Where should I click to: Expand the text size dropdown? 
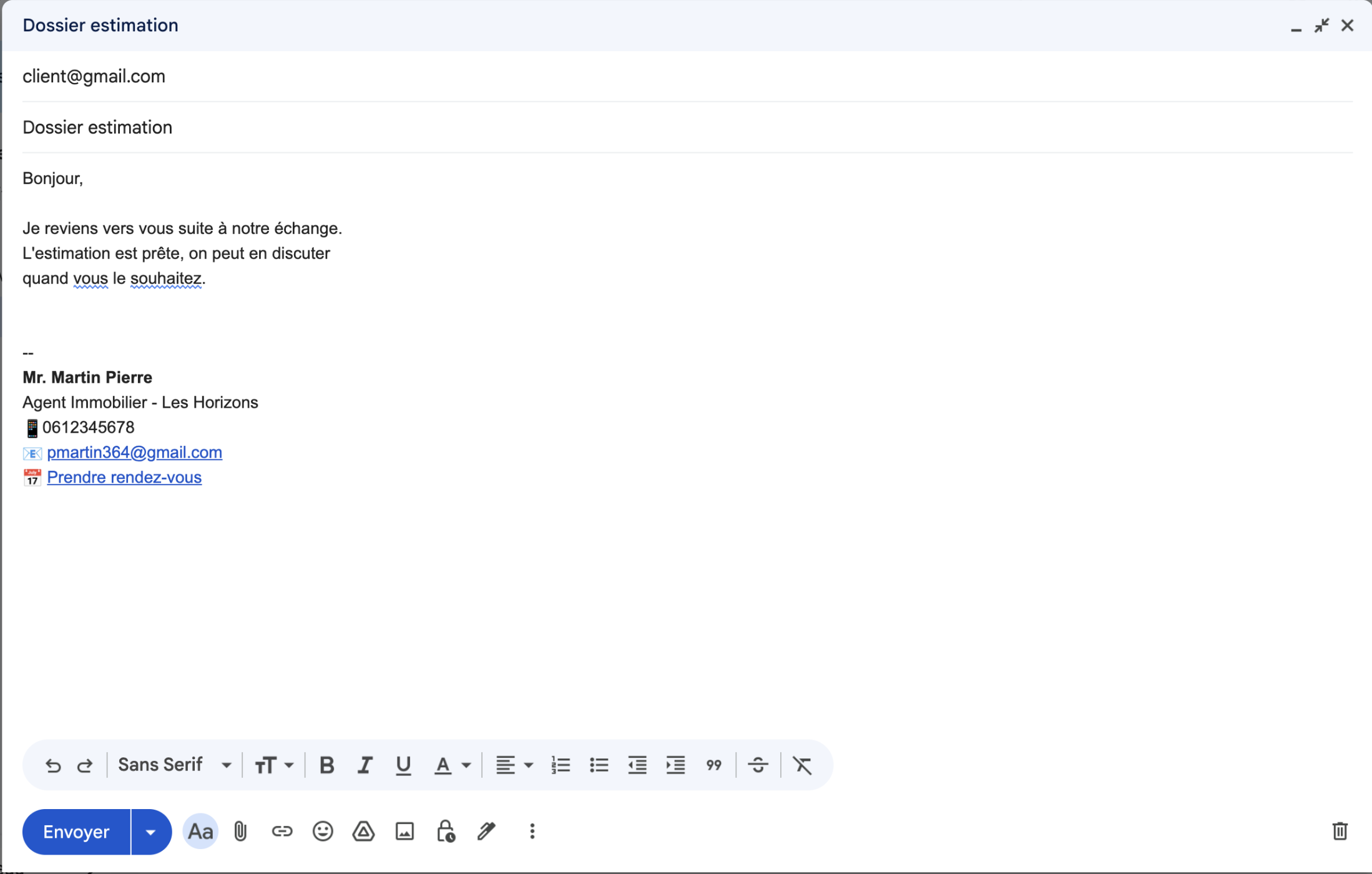click(x=274, y=765)
